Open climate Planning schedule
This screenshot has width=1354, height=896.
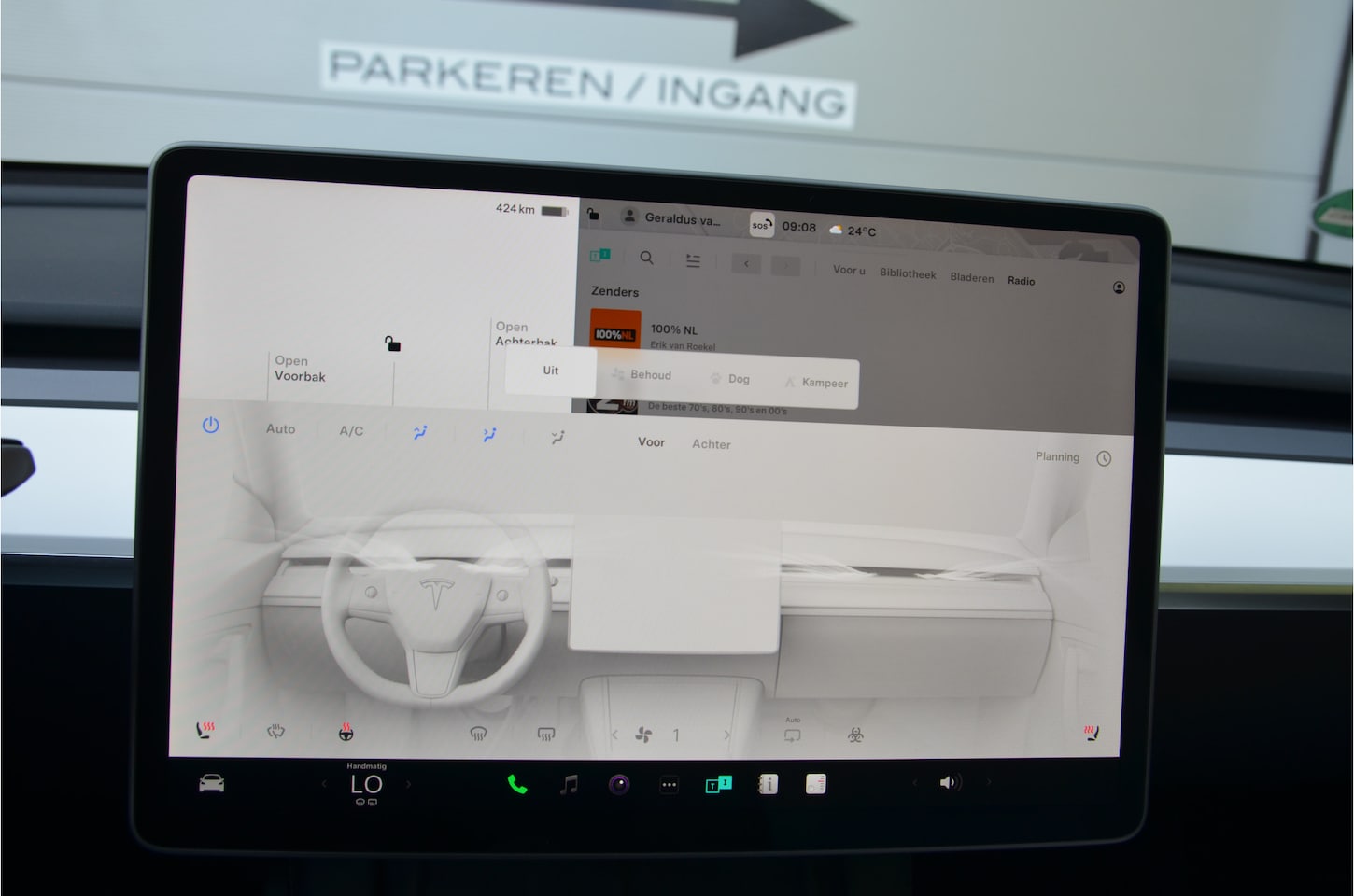1057,456
